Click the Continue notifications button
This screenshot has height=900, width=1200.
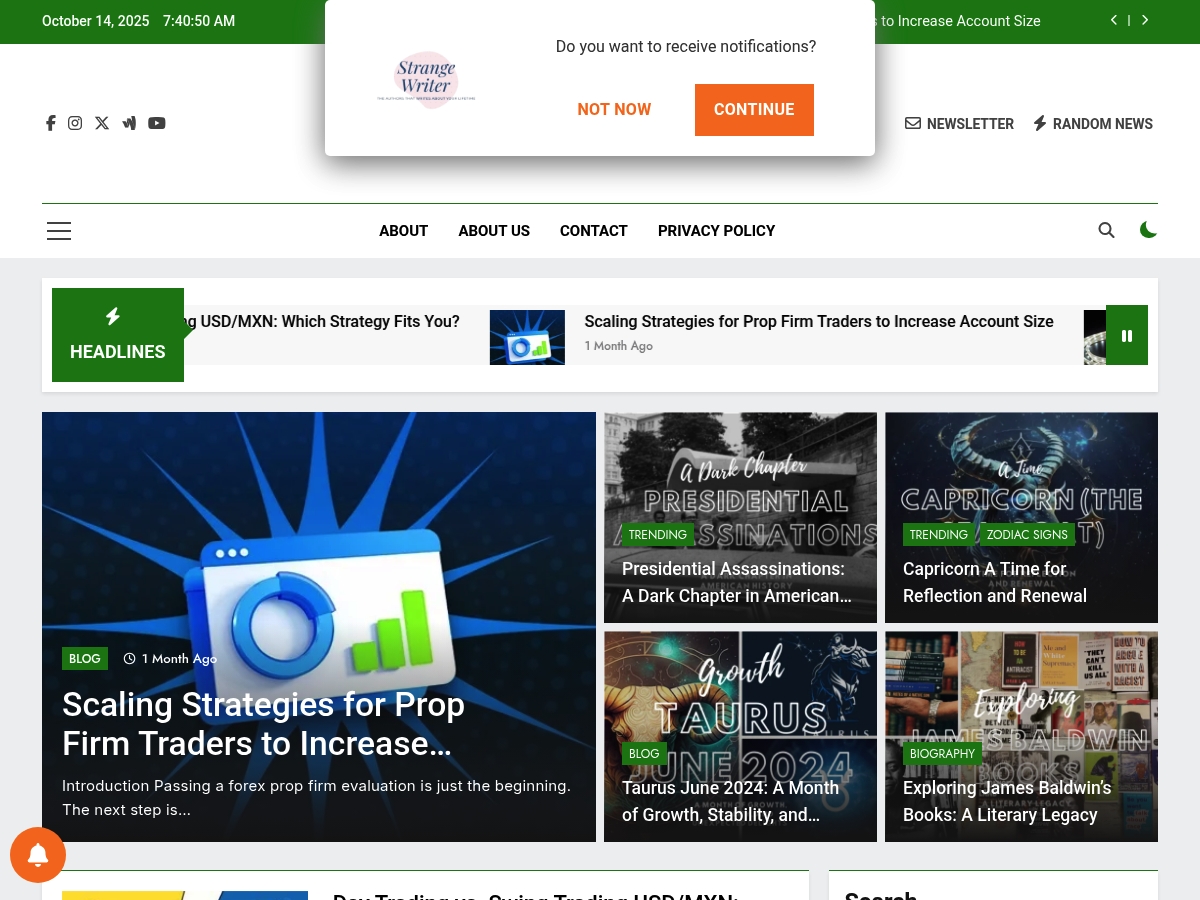pos(754,110)
